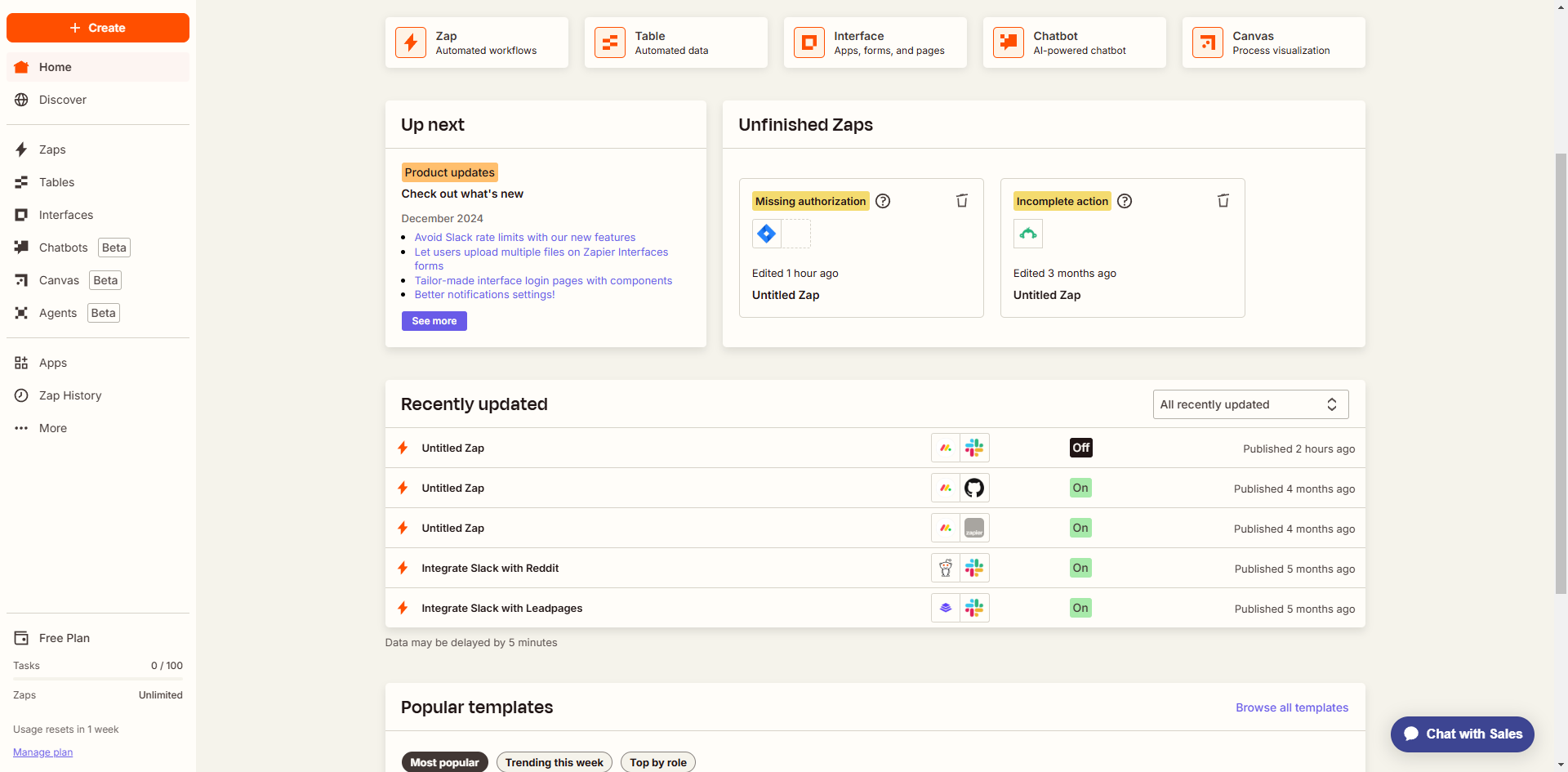
Task: Open Interfaces in the sidebar
Action: pos(98,215)
